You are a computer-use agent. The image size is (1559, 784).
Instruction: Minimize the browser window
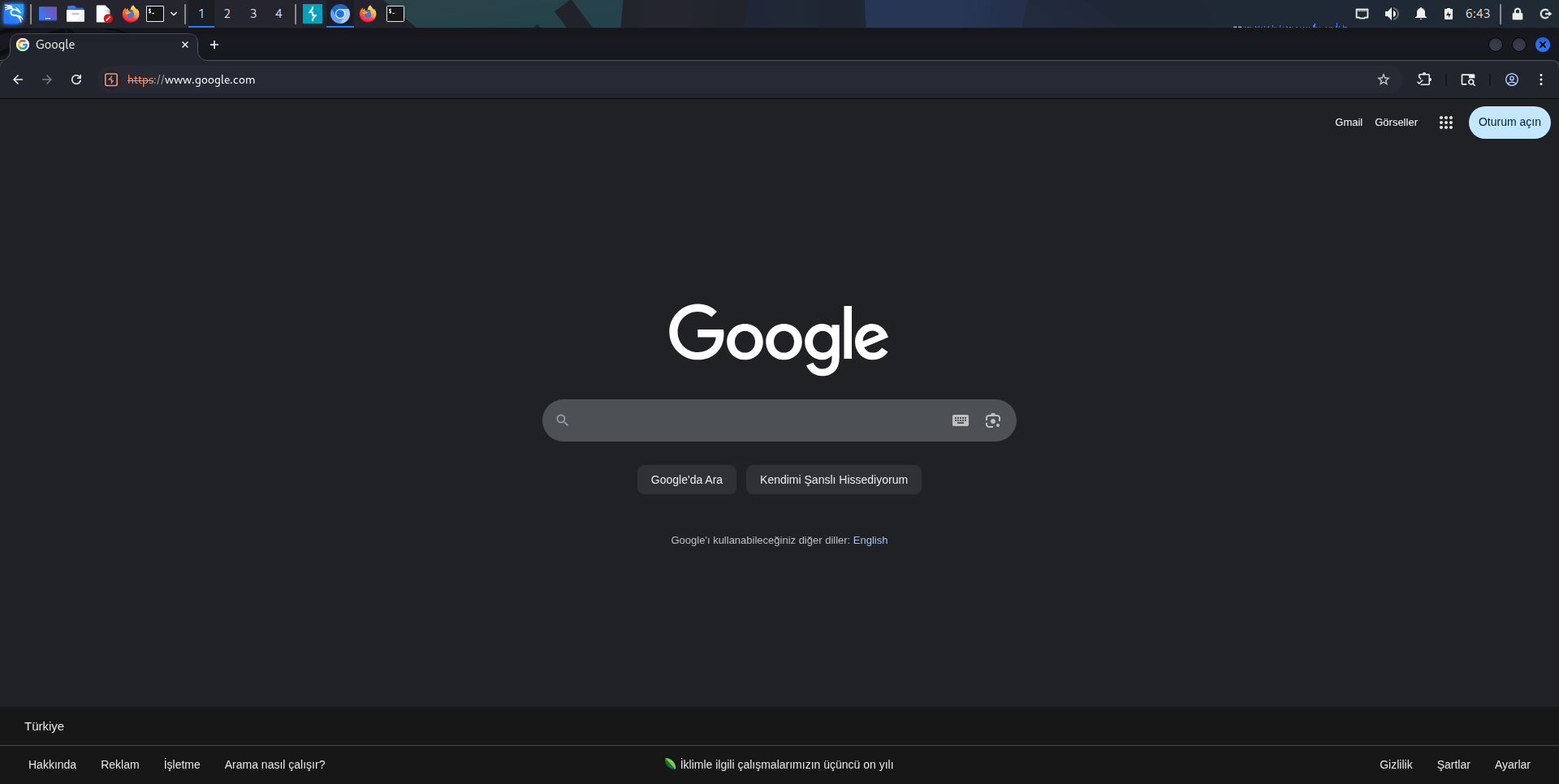coord(1496,45)
